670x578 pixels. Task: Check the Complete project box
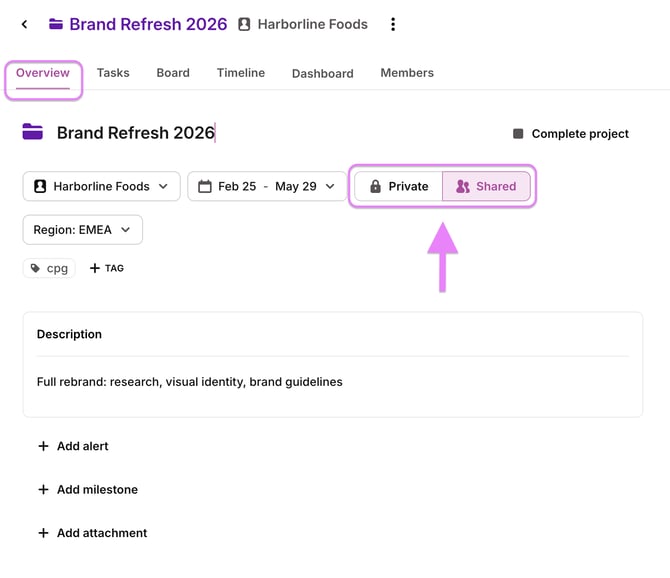click(518, 134)
